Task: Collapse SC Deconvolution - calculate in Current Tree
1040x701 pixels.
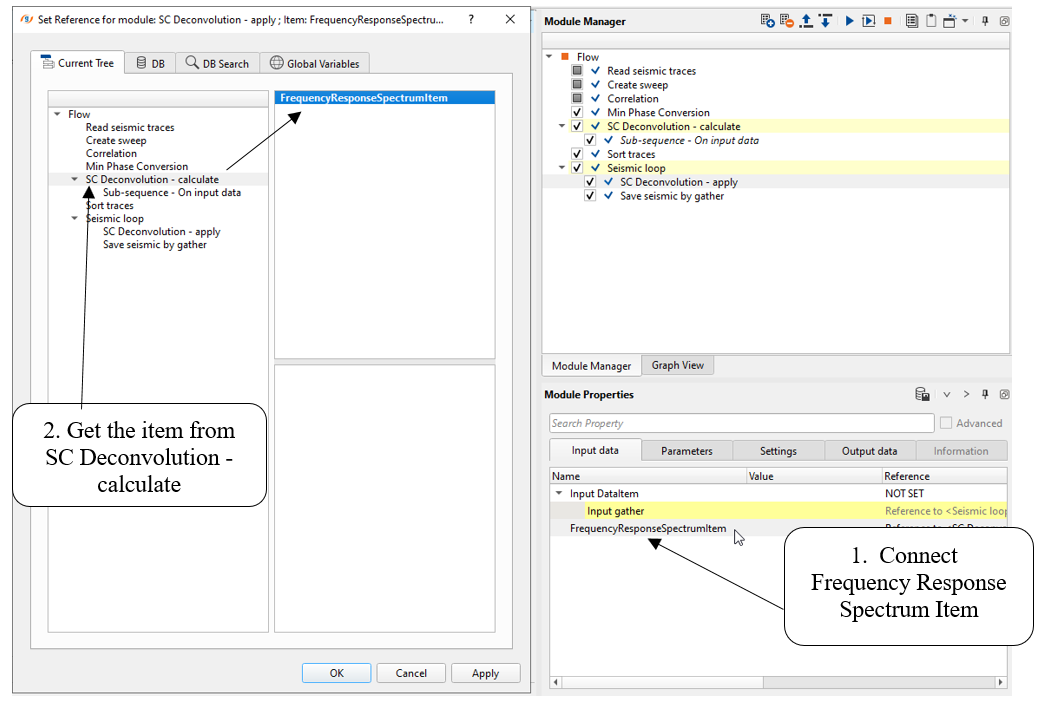Action: tap(74, 180)
